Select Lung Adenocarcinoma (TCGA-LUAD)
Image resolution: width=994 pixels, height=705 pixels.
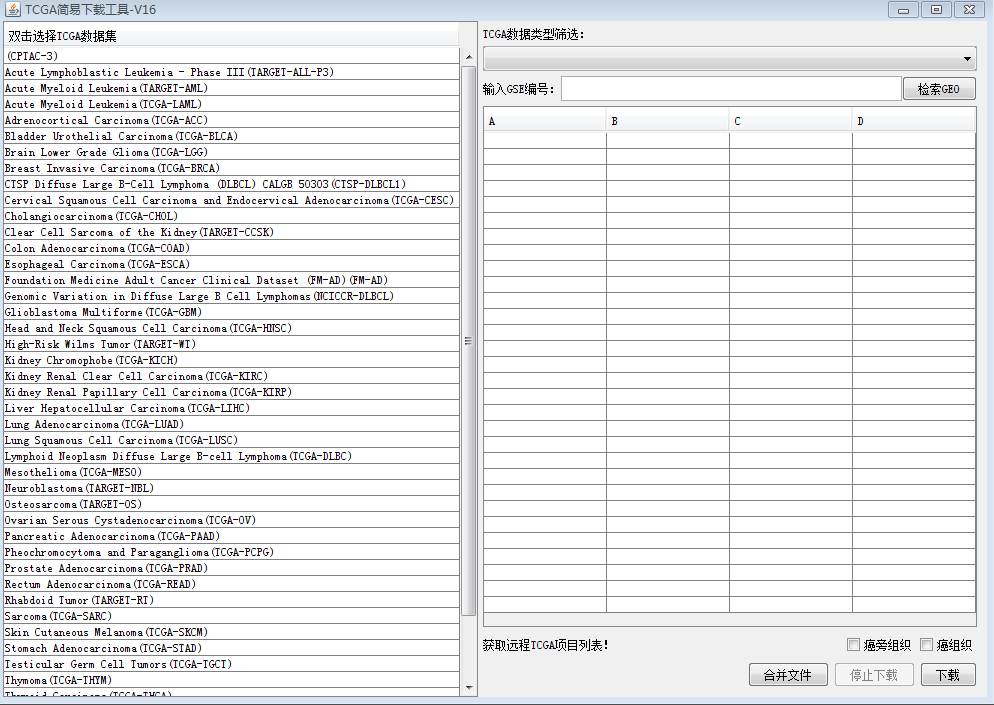click(231, 424)
